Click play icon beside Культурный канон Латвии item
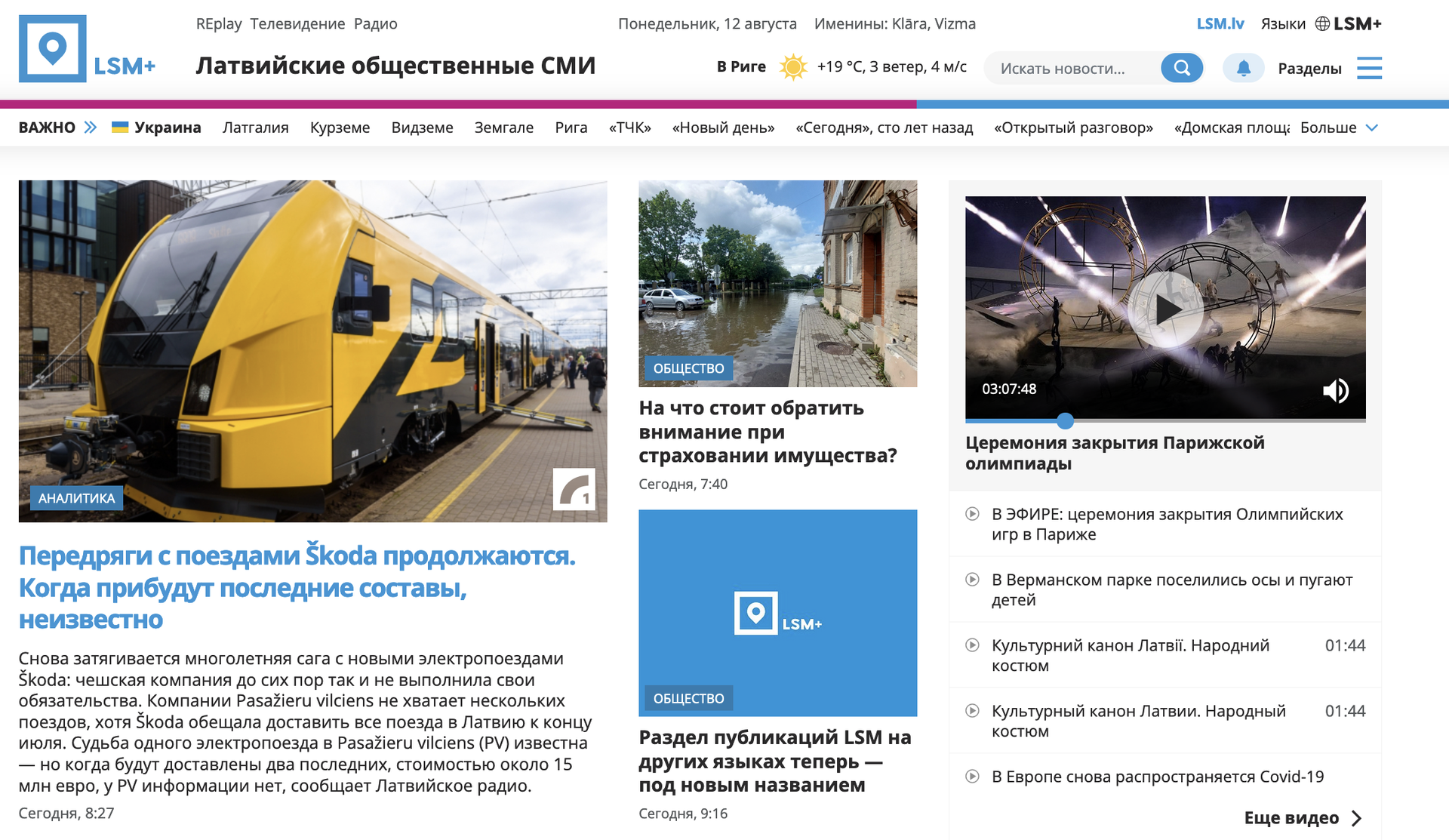 coord(973,711)
